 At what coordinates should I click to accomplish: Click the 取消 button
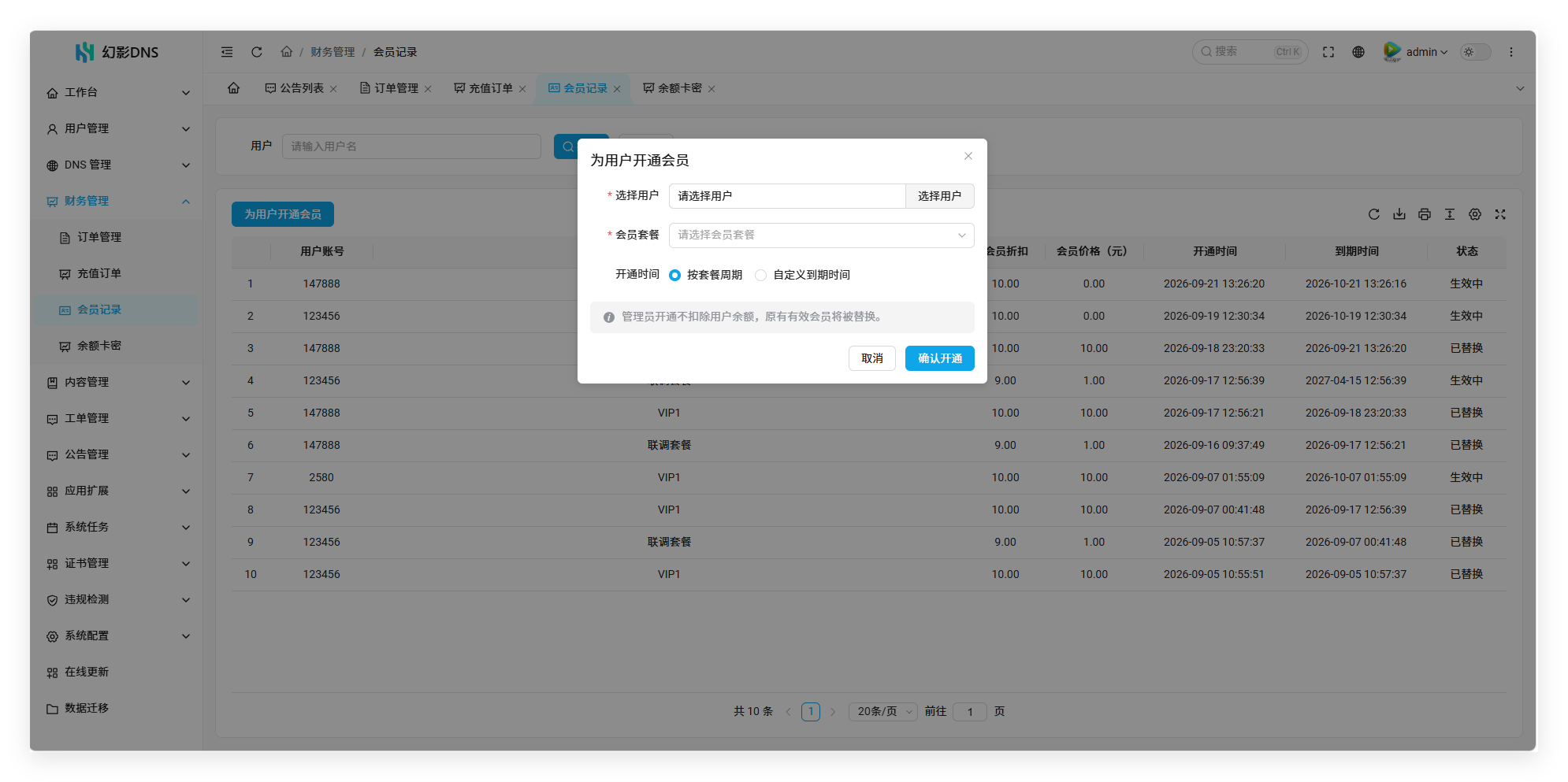point(872,358)
